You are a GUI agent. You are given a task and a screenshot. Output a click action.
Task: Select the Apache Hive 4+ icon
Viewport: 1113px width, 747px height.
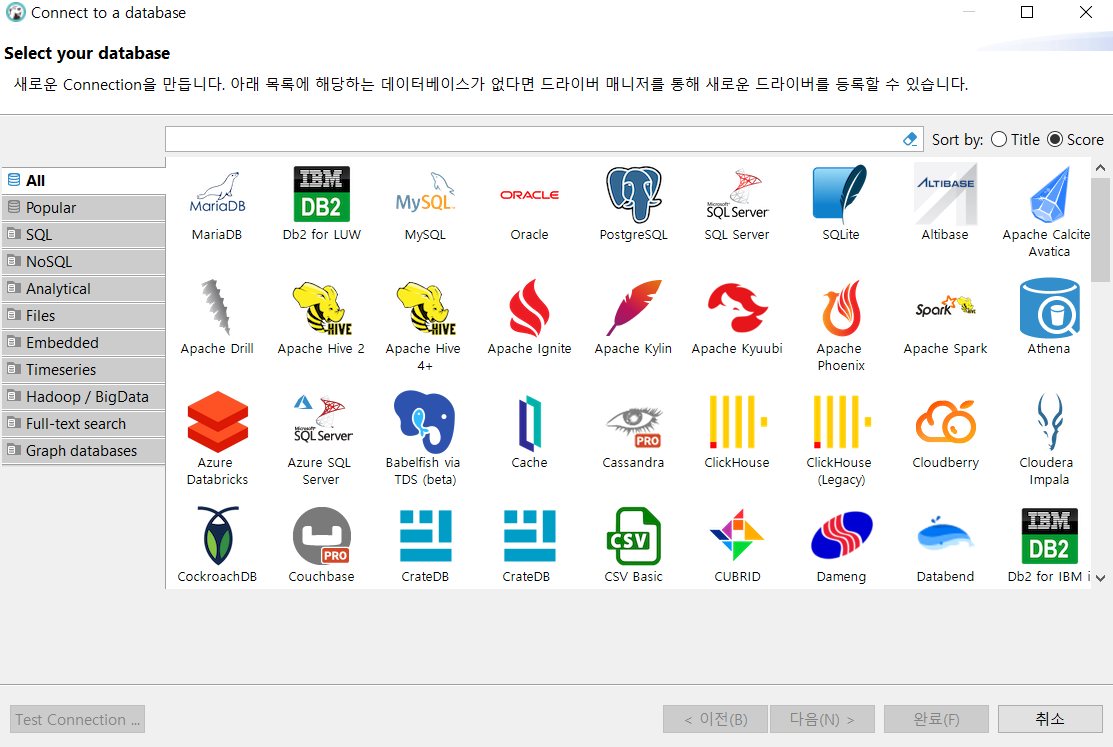(425, 307)
